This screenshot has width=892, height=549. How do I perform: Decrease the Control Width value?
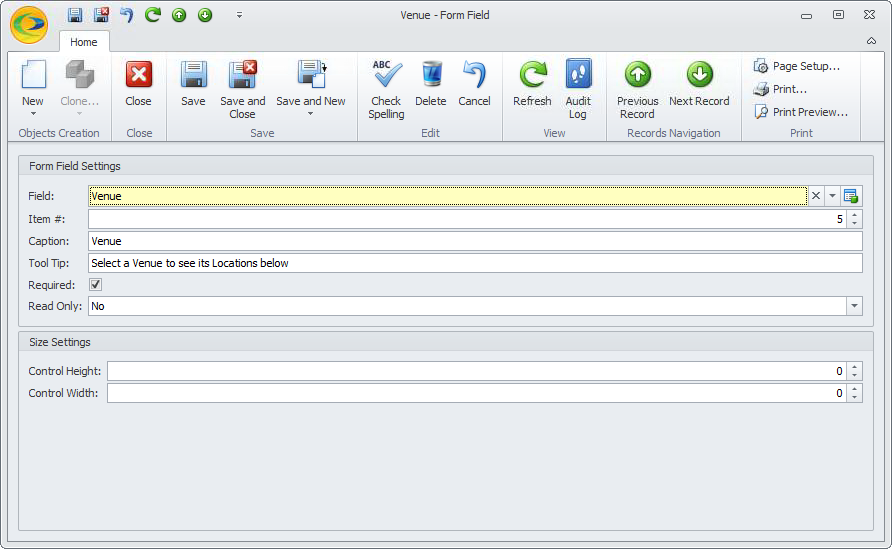click(x=854, y=398)
